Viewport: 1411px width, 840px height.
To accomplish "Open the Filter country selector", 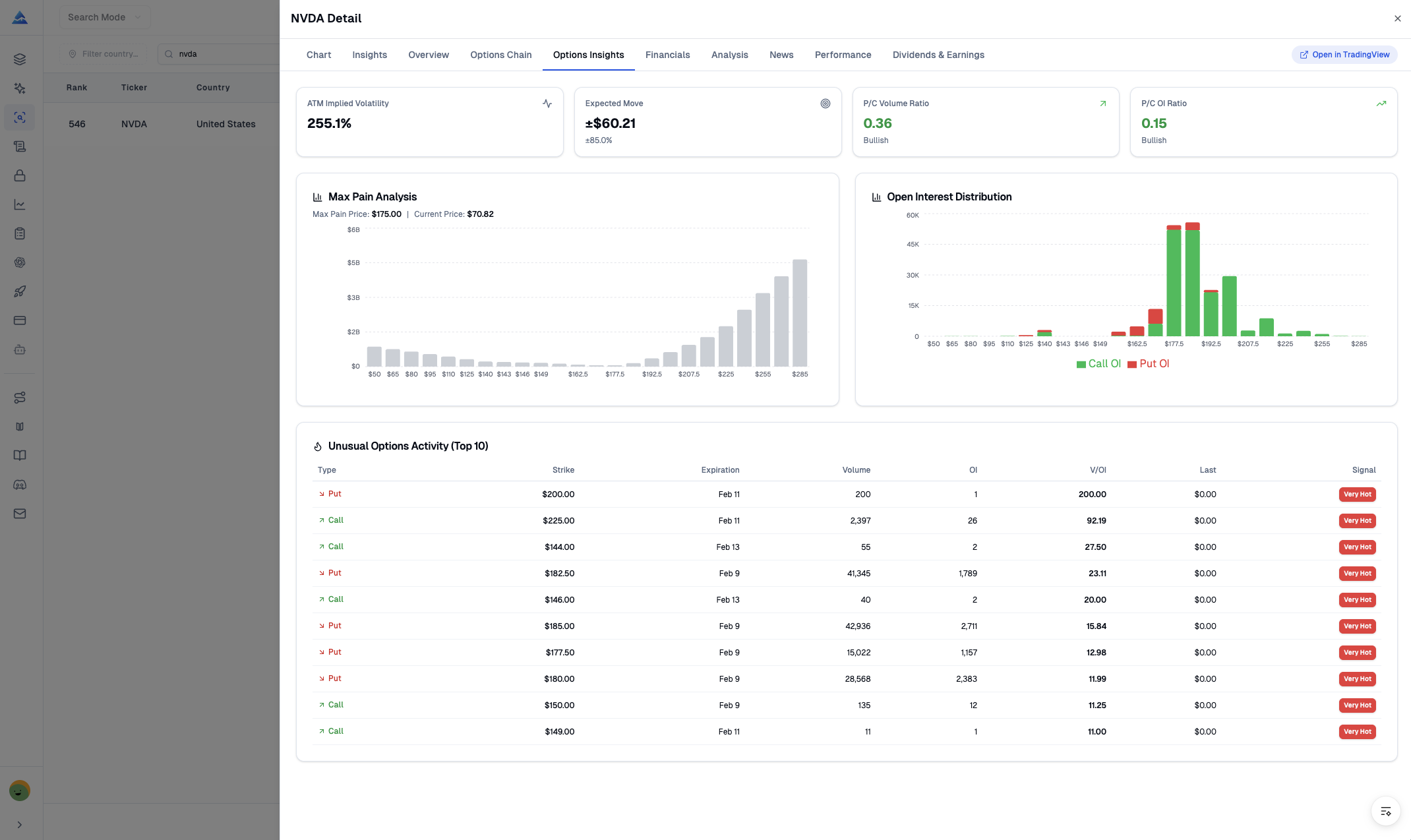I will point(104,54).
